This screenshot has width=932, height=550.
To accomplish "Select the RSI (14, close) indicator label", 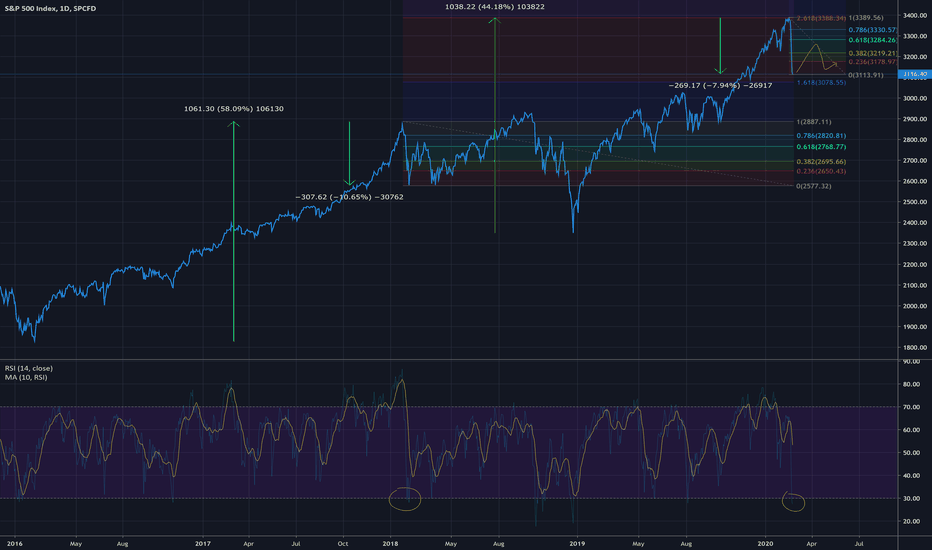I will 29,369.
